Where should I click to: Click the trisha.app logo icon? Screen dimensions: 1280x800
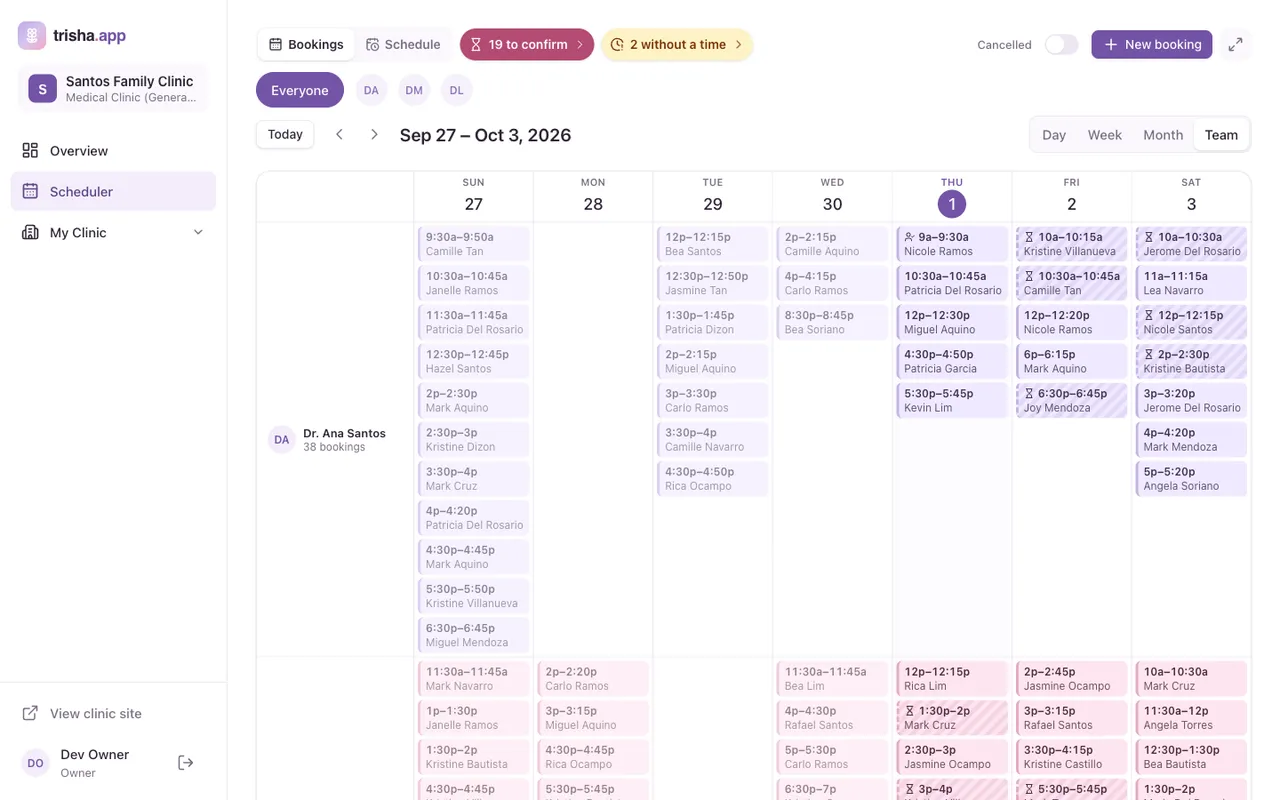32,35
